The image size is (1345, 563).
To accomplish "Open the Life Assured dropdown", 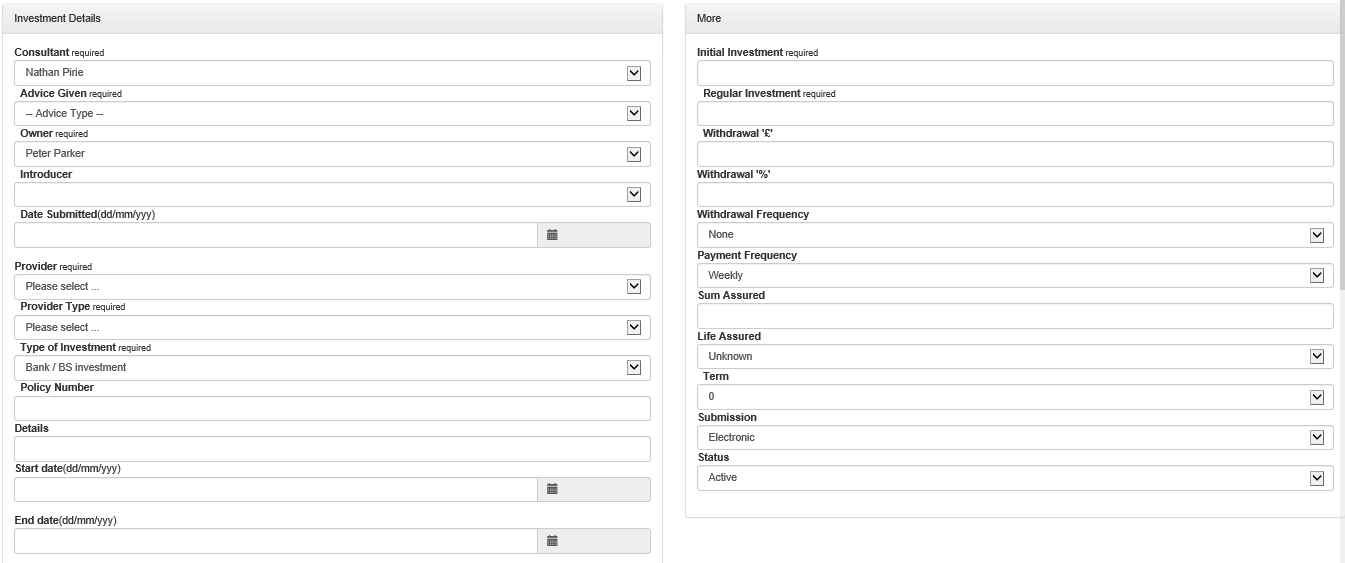I will point(1015,356).
